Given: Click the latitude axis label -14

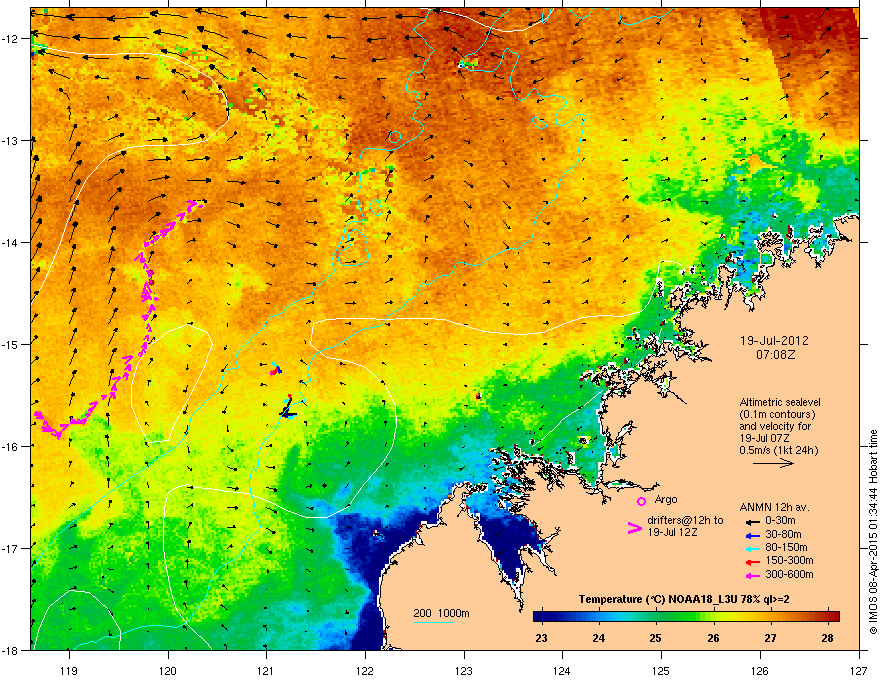Looking at the screenshot, I should 10,242.
